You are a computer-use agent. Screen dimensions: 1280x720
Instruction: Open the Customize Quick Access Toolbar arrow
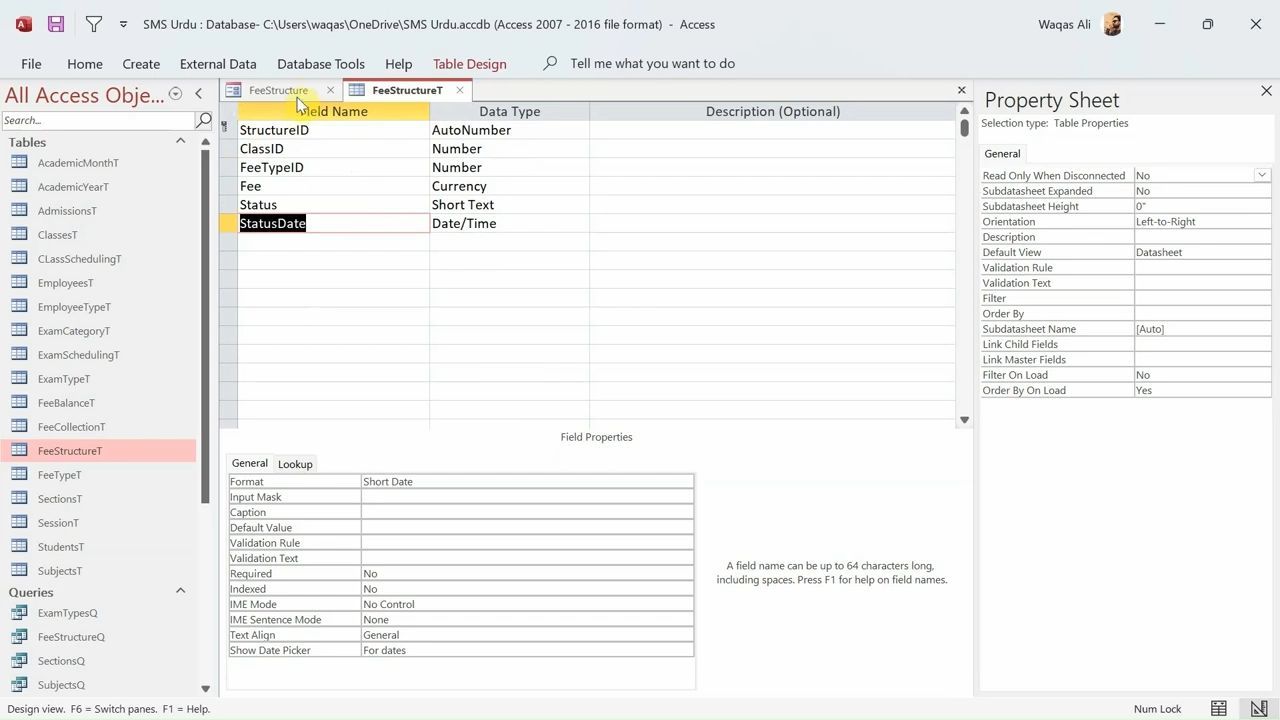point(123,24)
